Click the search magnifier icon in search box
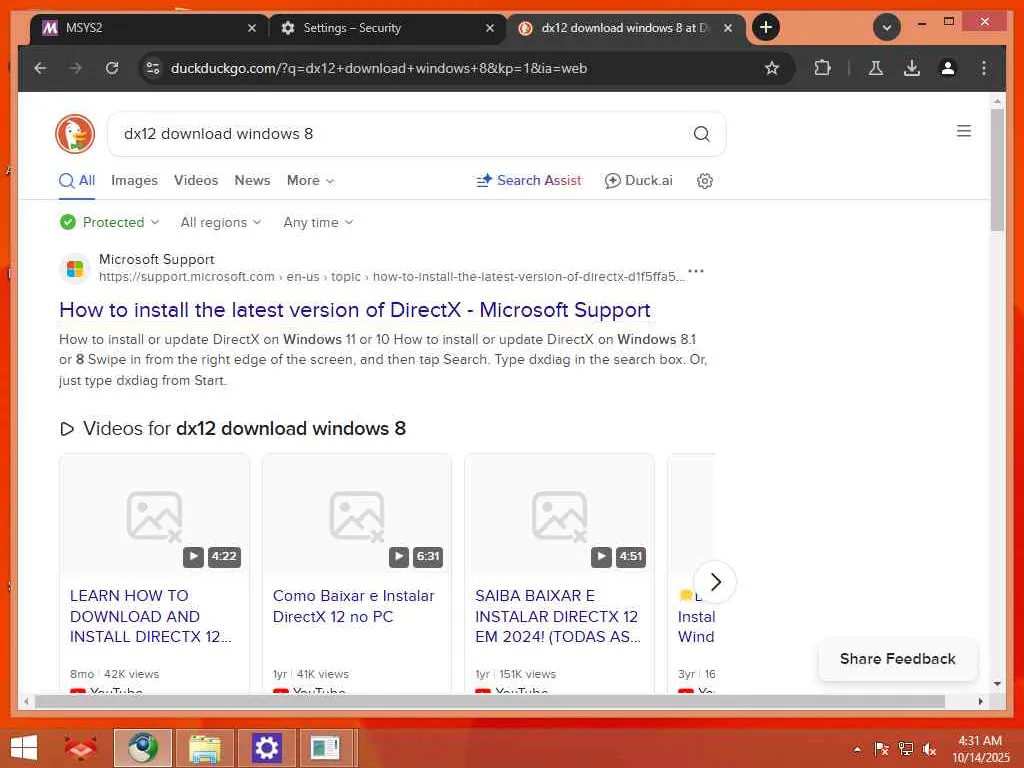The height and width of the screenshot is (768, 1024). [x=701, y=134]
